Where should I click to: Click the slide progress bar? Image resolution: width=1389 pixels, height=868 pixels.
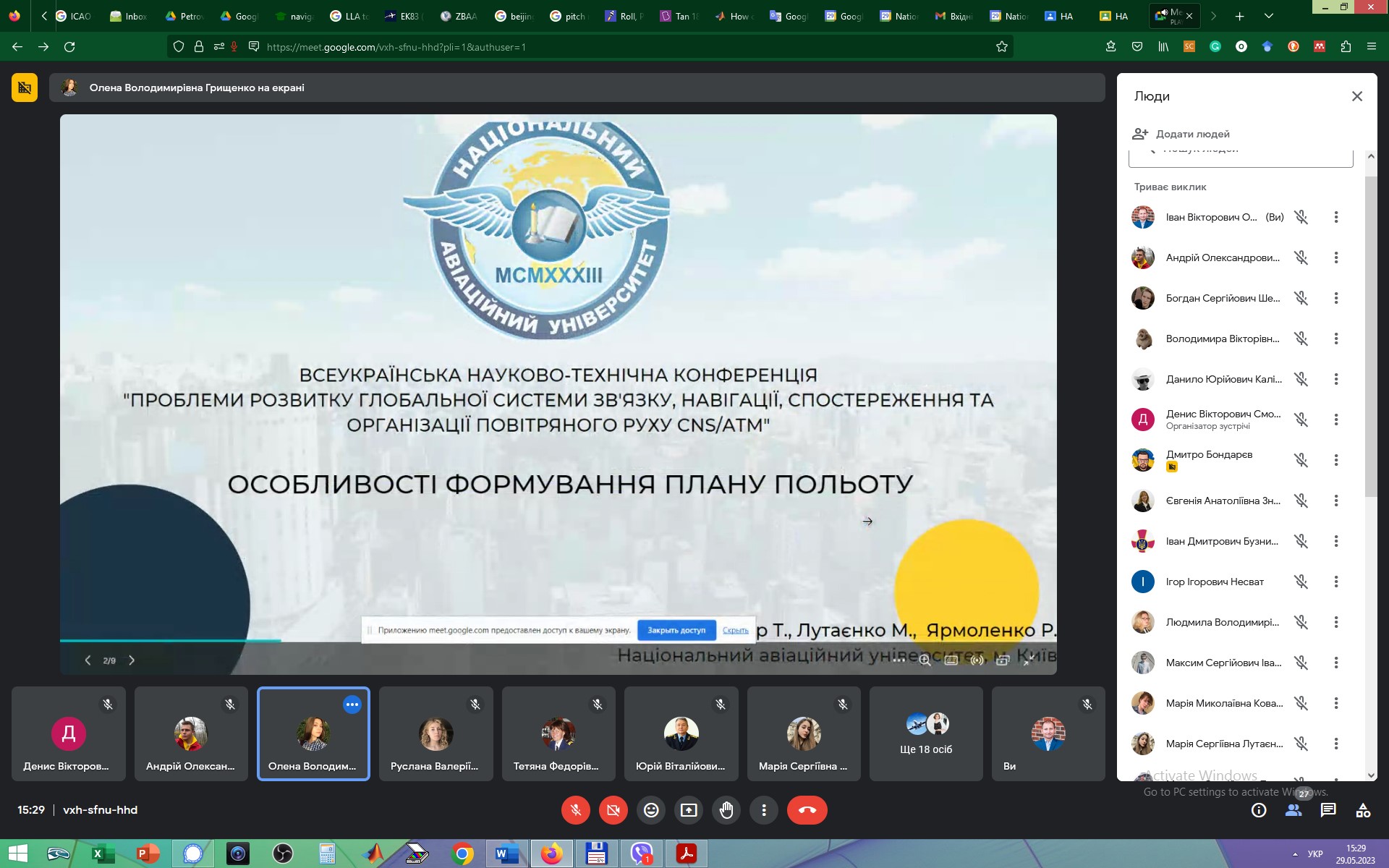(x=170, y=641)
